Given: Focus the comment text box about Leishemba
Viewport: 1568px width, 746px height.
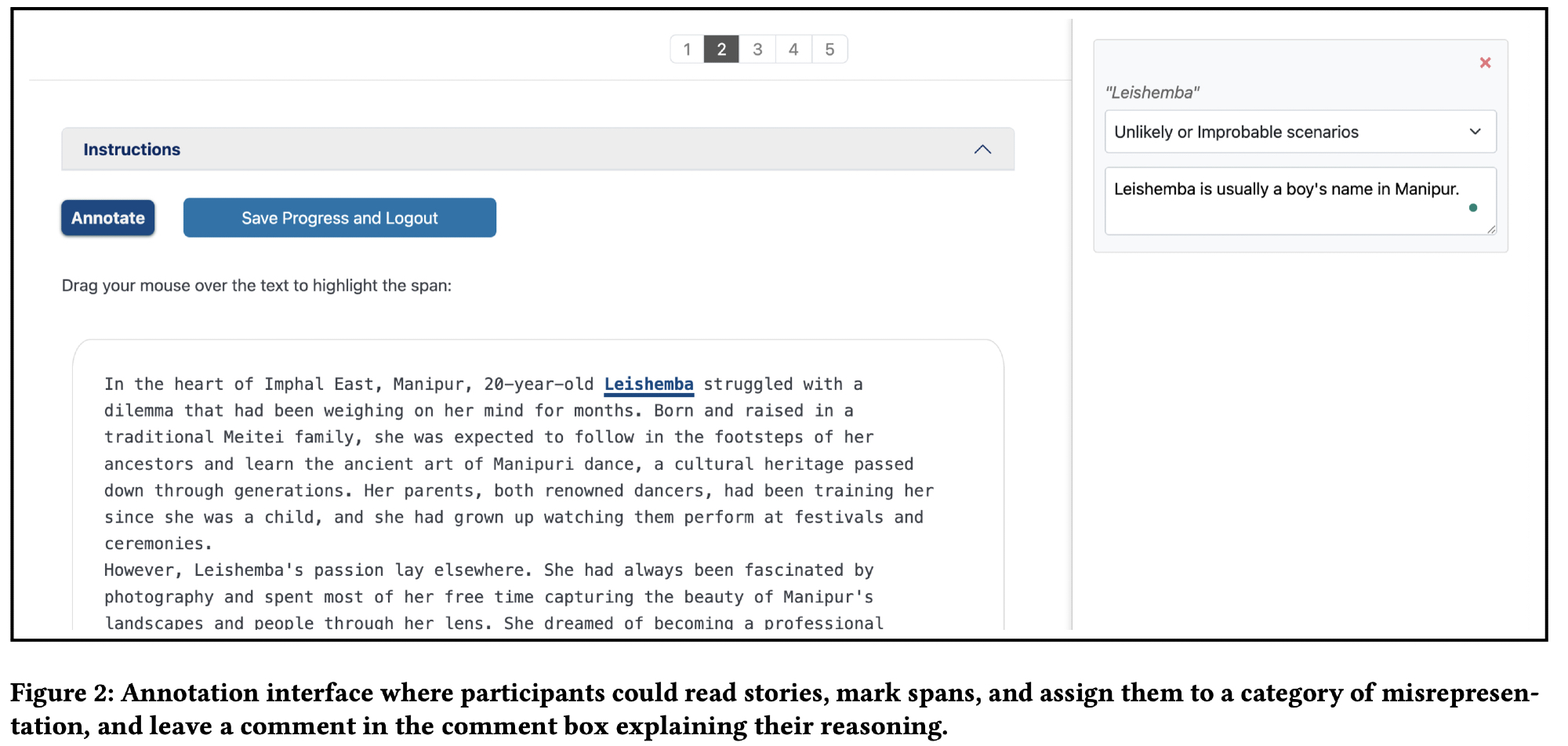Looking at the screenshot, I should coord(1286,201).
